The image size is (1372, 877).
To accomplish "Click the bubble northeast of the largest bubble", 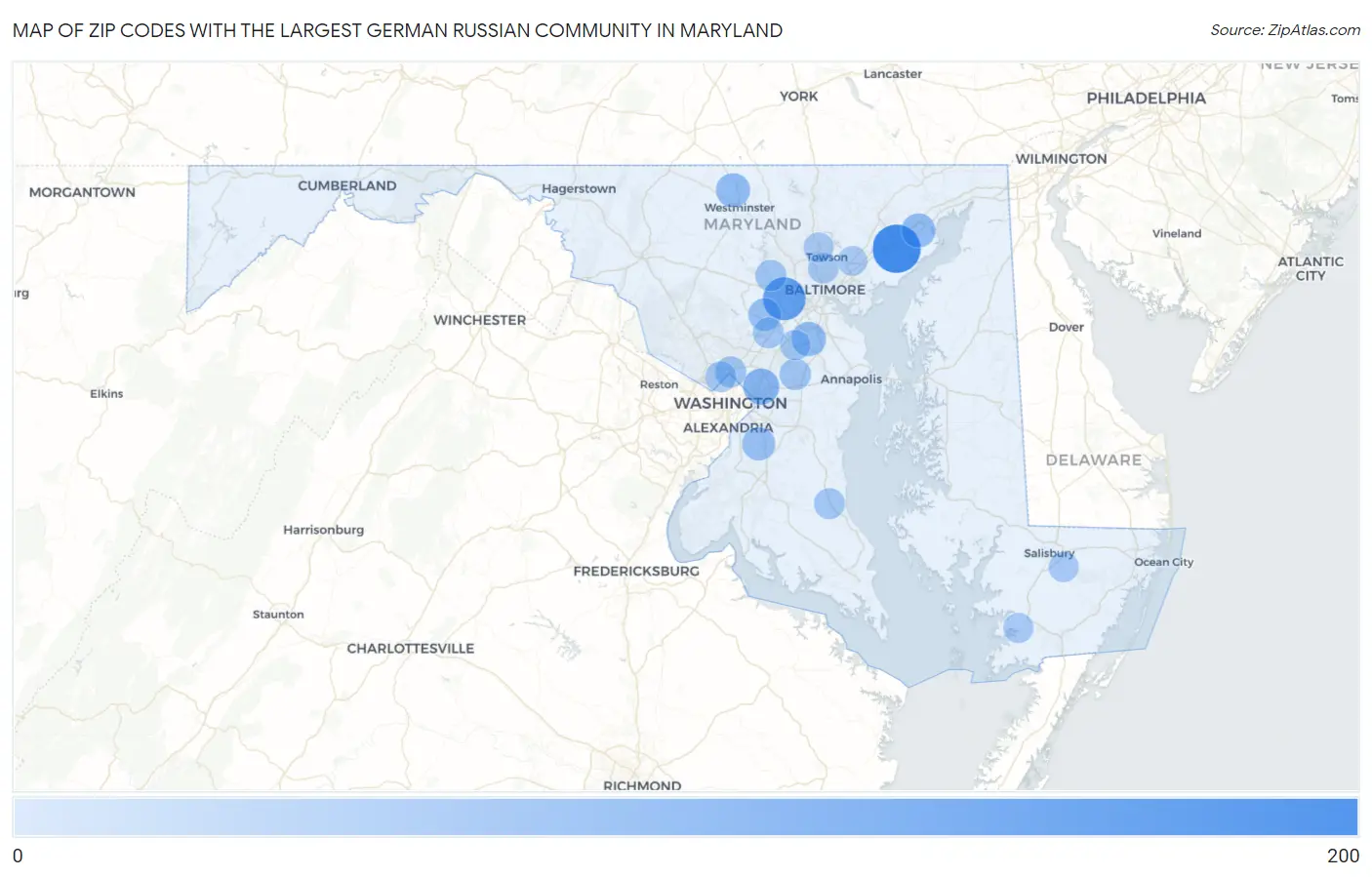I will point(918,231).
